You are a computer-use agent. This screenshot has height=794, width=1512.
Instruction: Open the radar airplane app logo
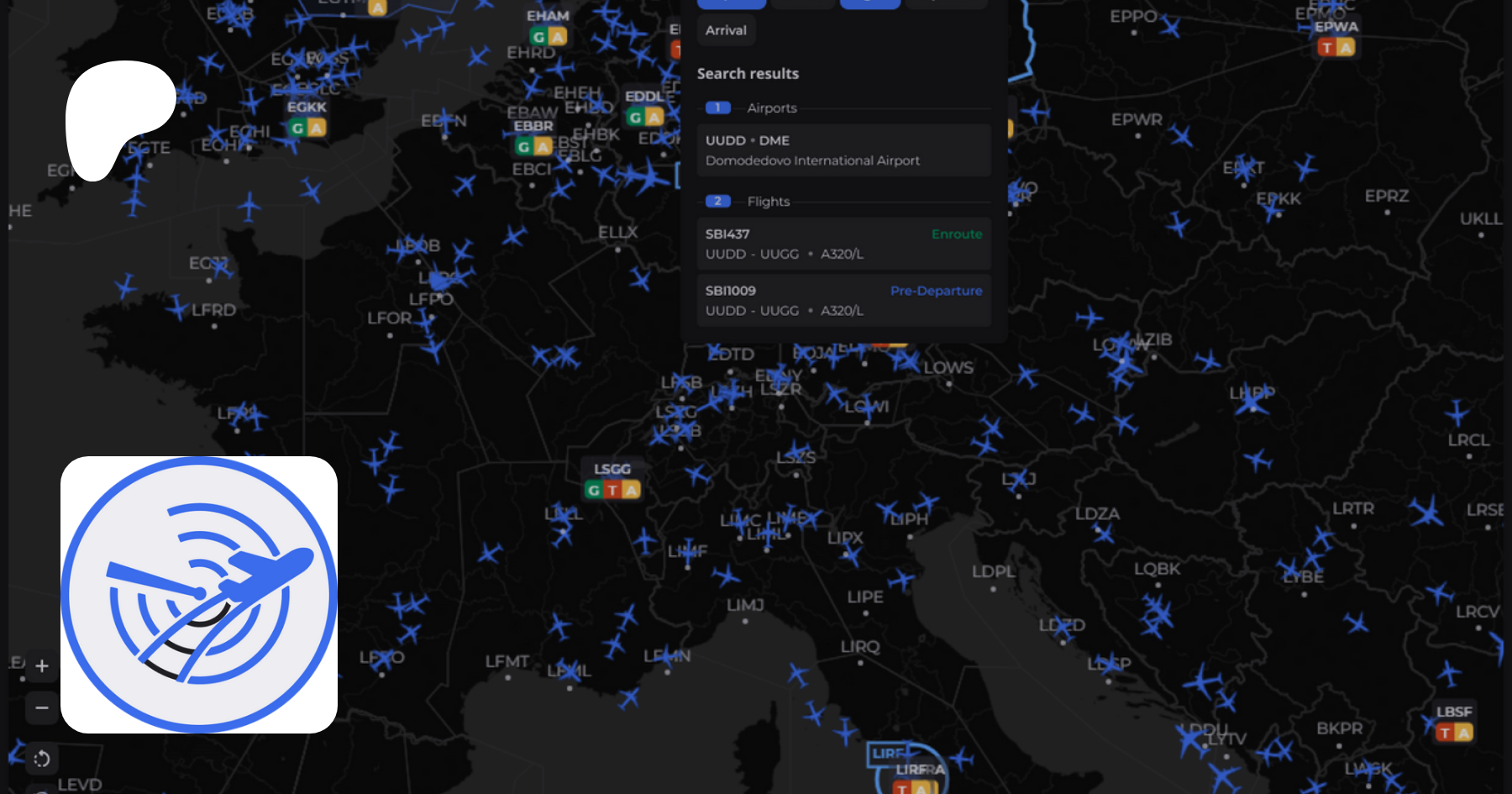(199, 595)
